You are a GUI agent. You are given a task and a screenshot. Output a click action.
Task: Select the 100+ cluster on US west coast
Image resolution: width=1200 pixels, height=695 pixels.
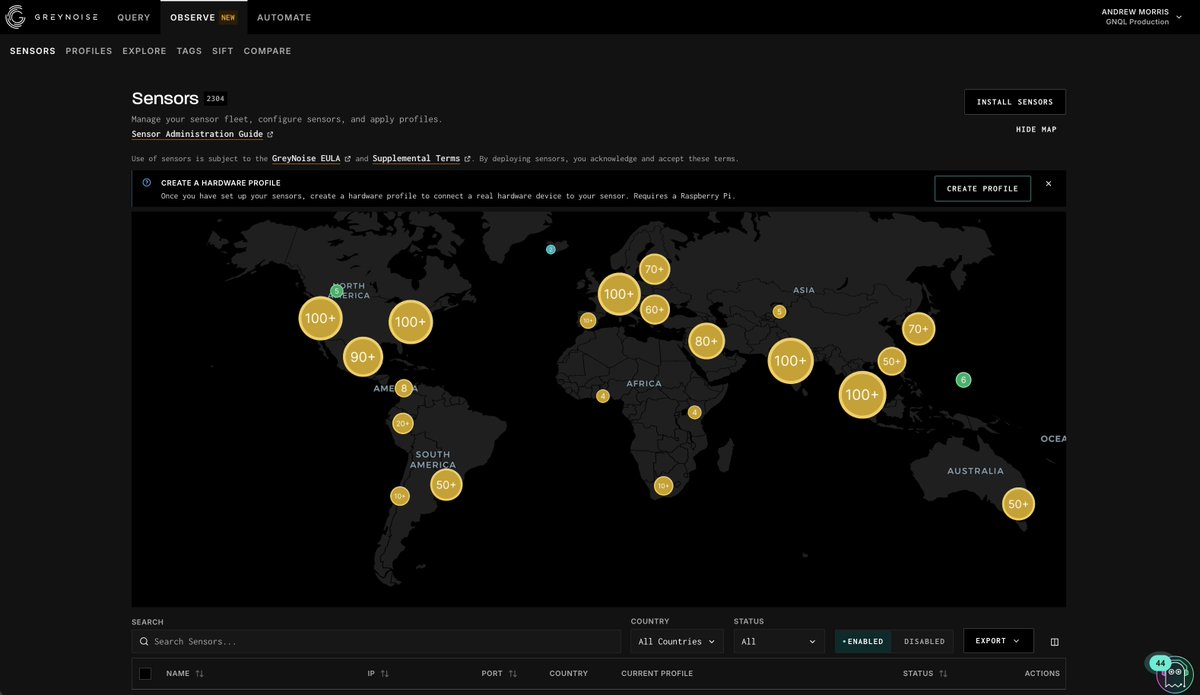320,319
